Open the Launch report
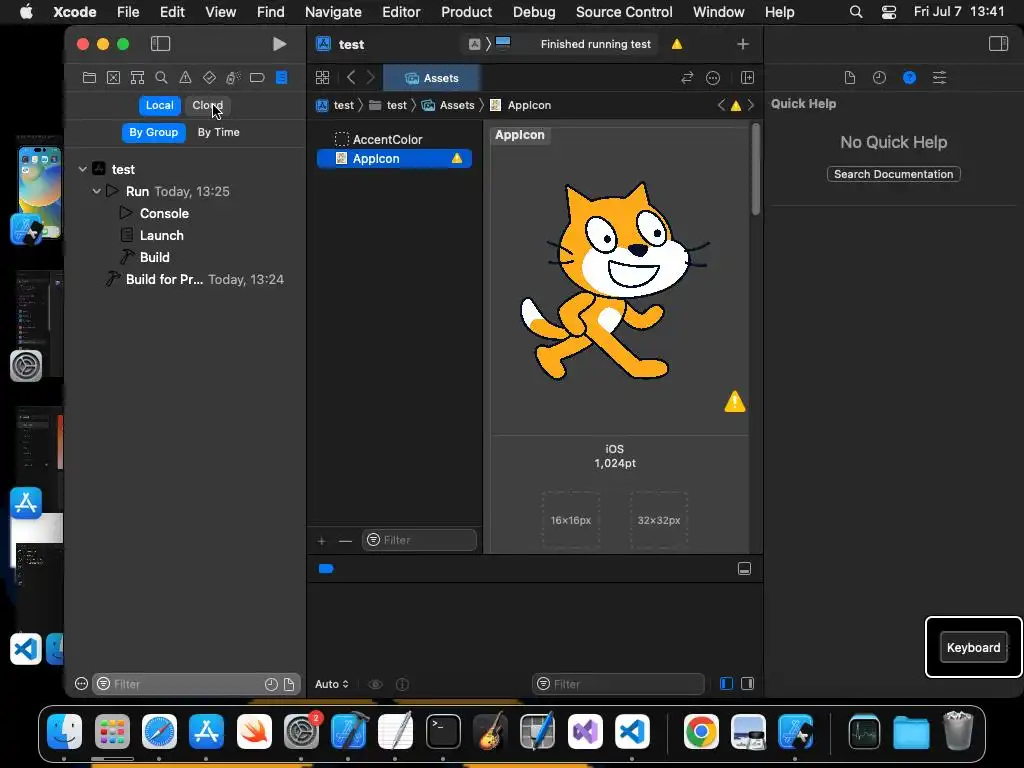 click(x=161, y=235)
